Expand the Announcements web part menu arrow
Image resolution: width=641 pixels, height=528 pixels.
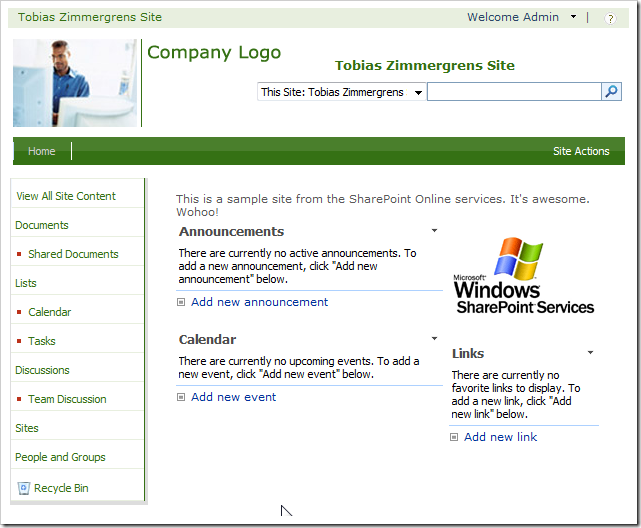pos(434,230)
